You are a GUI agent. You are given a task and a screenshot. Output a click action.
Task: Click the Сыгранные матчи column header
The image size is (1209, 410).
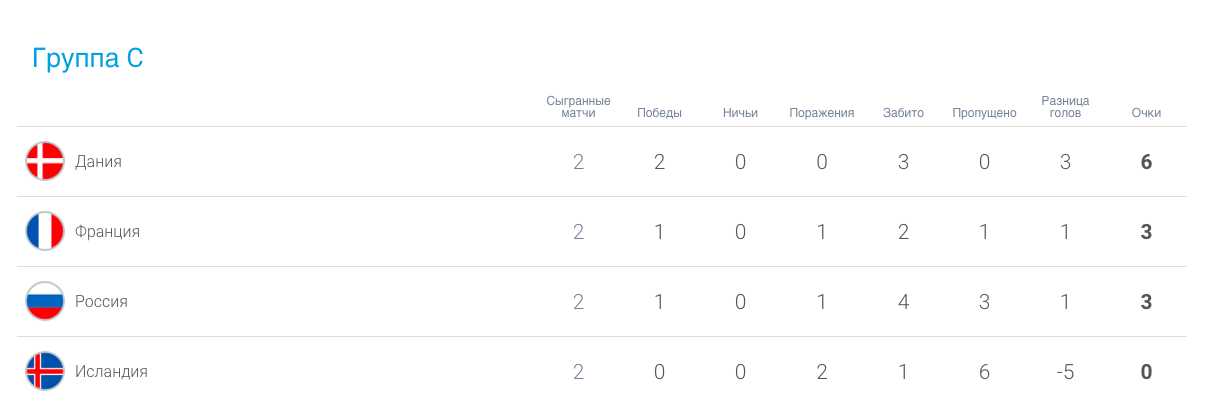tap(578, 107)
